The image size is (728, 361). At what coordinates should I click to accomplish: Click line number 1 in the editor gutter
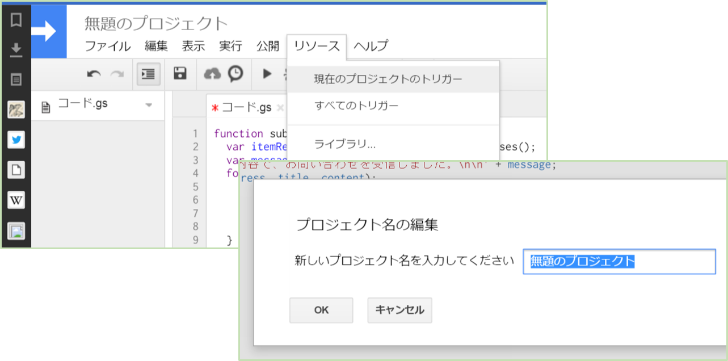(195, 134)
